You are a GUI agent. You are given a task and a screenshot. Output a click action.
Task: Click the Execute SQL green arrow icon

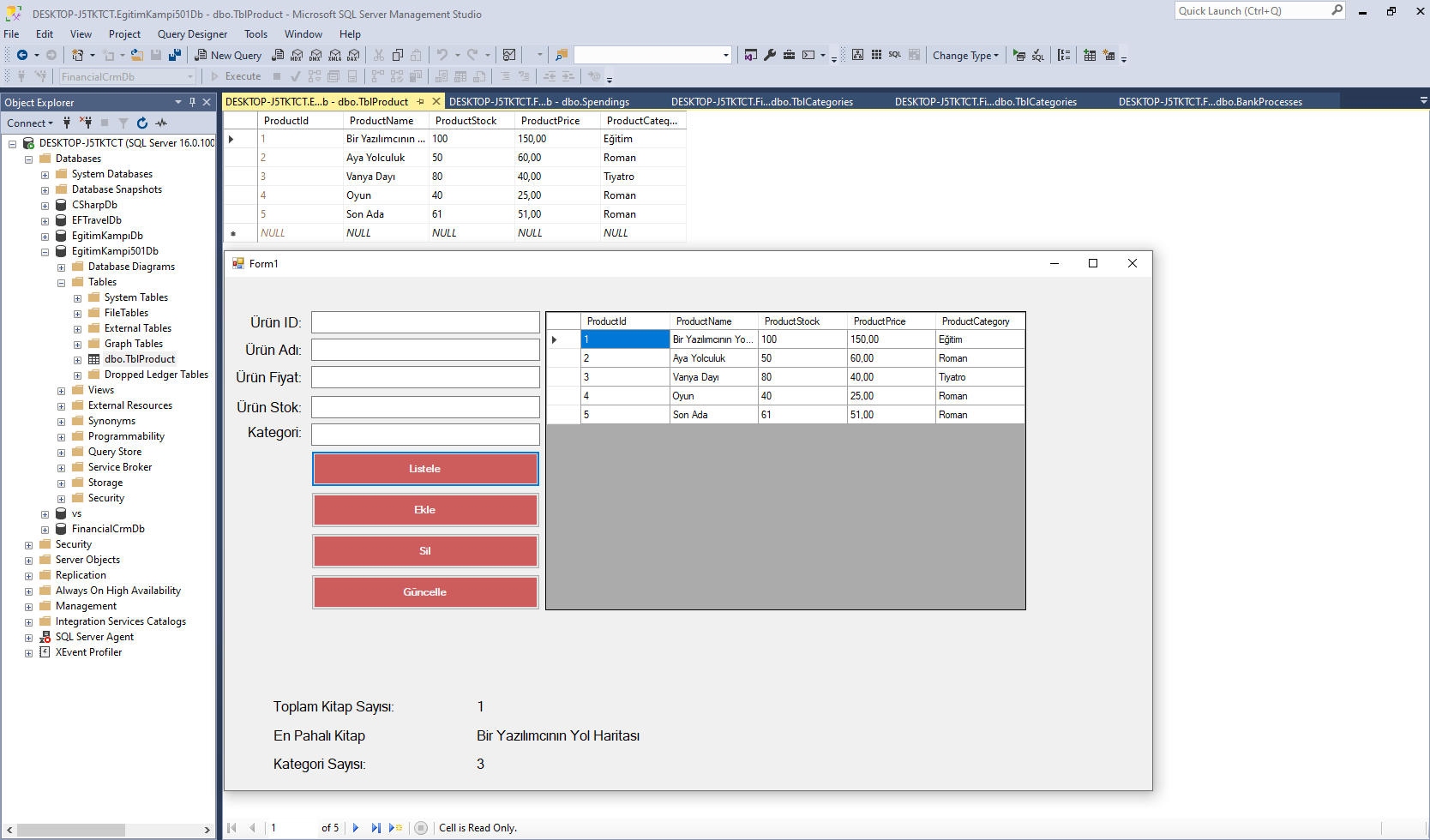tap(1018, 55)
